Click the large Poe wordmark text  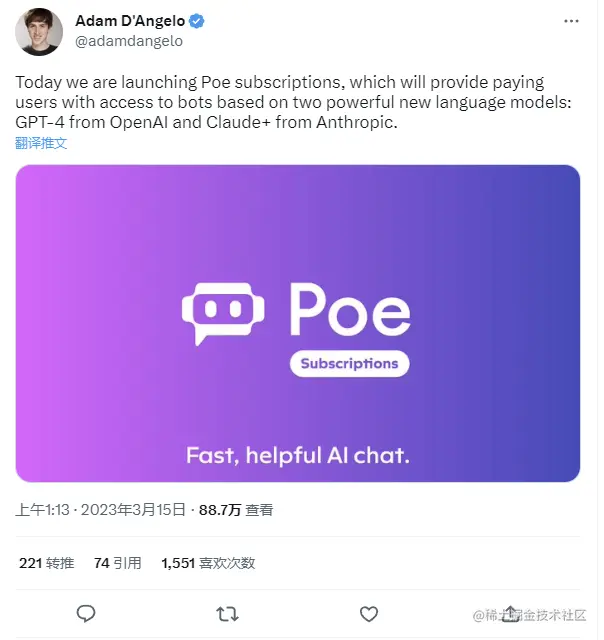(350, 309)
